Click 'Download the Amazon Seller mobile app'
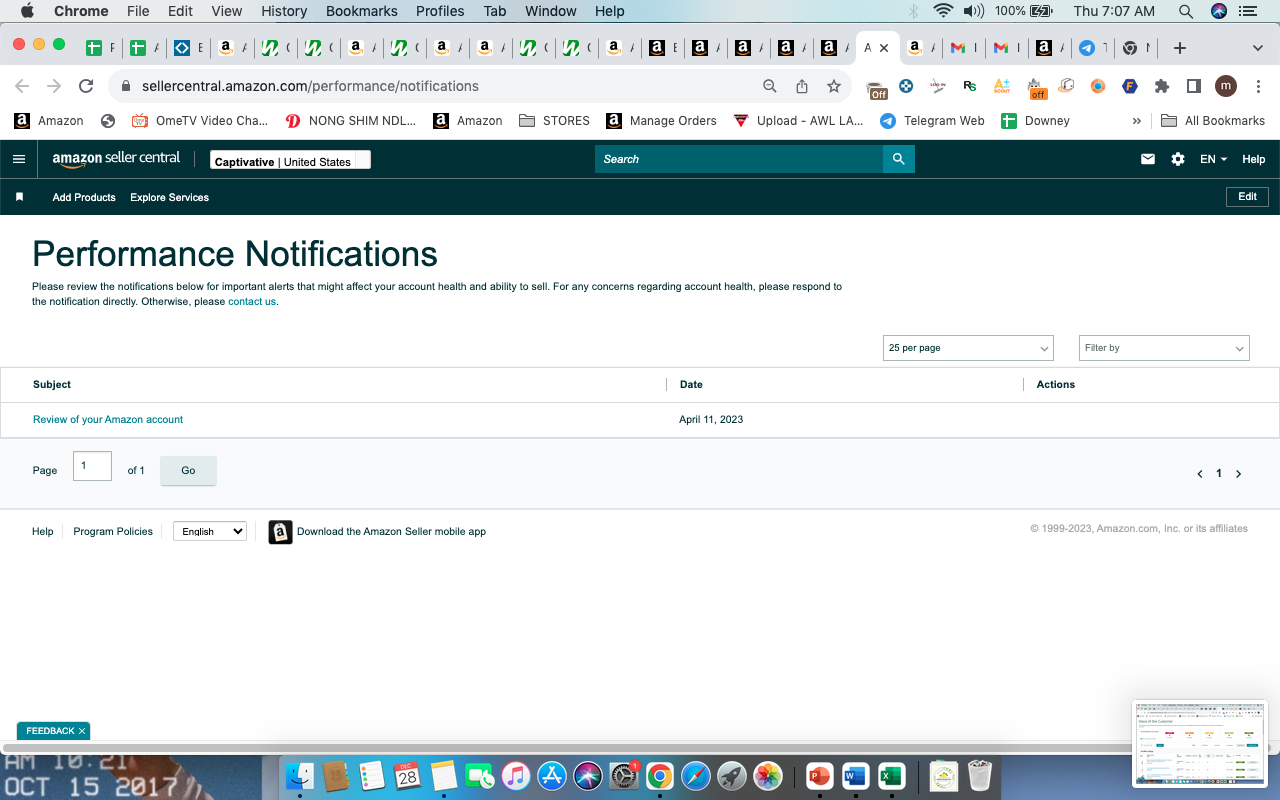The width and height of the screenshot is (1280, 800). [391, 532]
